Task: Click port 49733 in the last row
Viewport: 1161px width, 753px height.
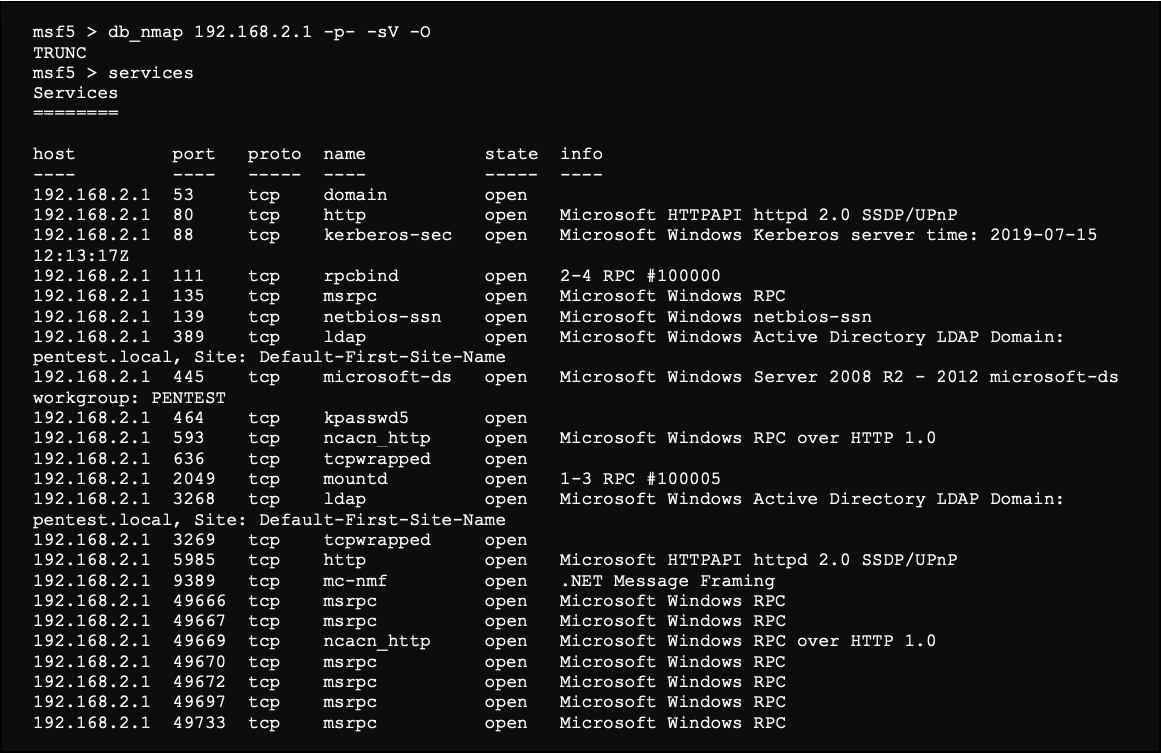Action: (199, 723)
